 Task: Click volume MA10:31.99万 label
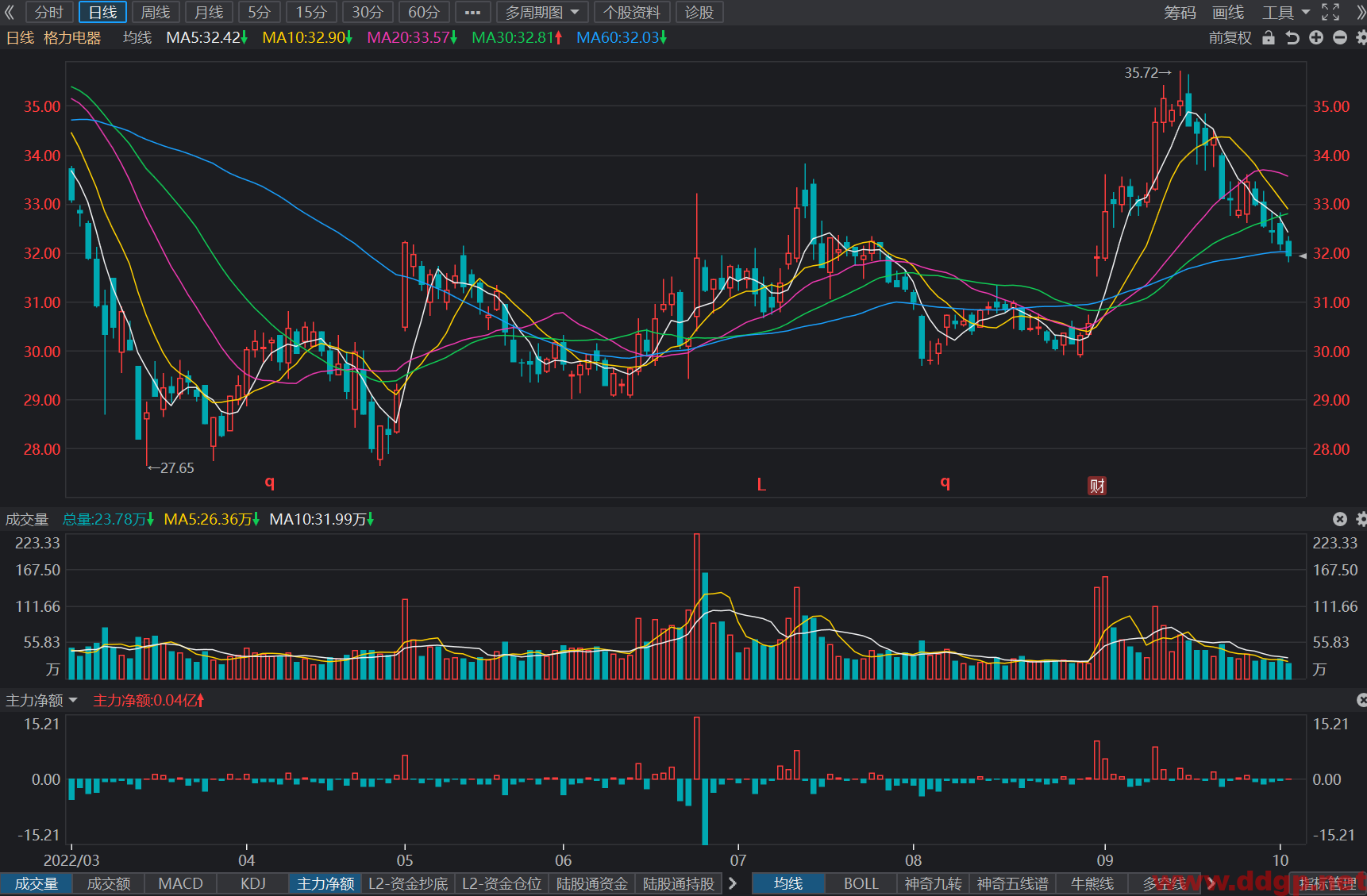click(322, 519)
